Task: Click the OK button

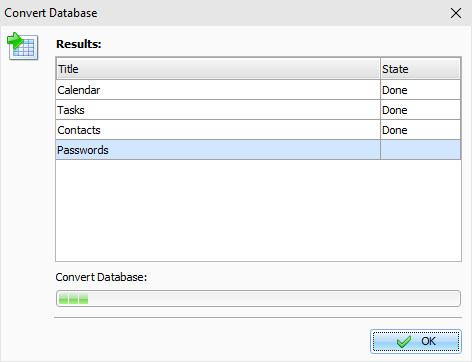Action: coord(416,341)
